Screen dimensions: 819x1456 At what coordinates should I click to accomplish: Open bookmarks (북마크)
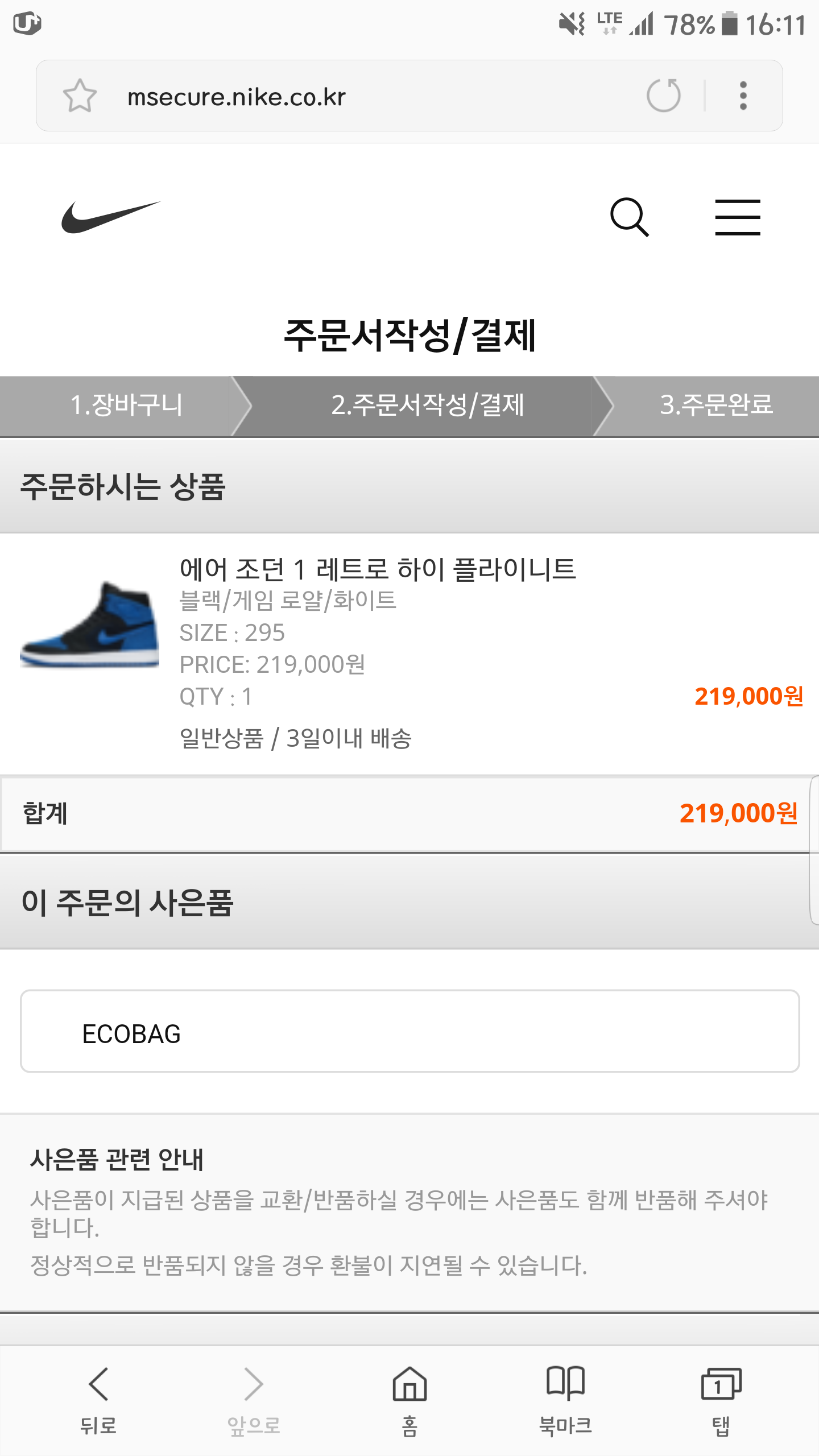coord(565,1400)
